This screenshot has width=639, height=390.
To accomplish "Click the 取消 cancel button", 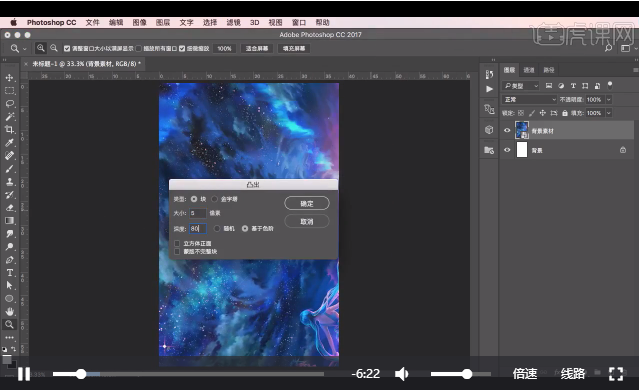I will point(307,221).
